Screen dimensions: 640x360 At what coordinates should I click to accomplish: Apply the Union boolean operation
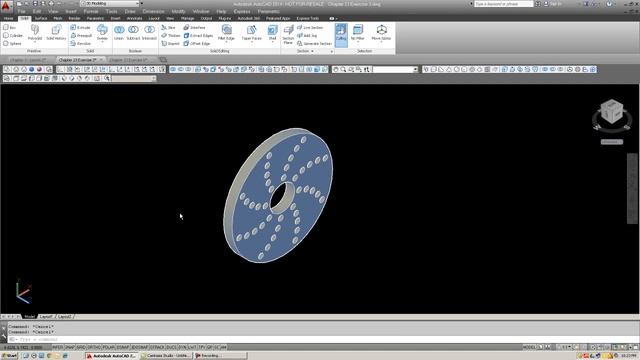tap(119, 33)
